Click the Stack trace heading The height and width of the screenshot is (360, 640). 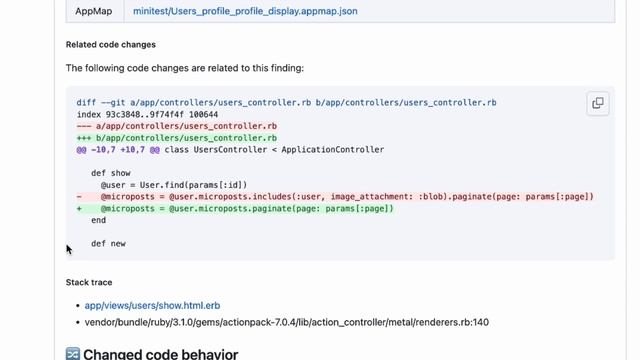[x=89, y=282]
